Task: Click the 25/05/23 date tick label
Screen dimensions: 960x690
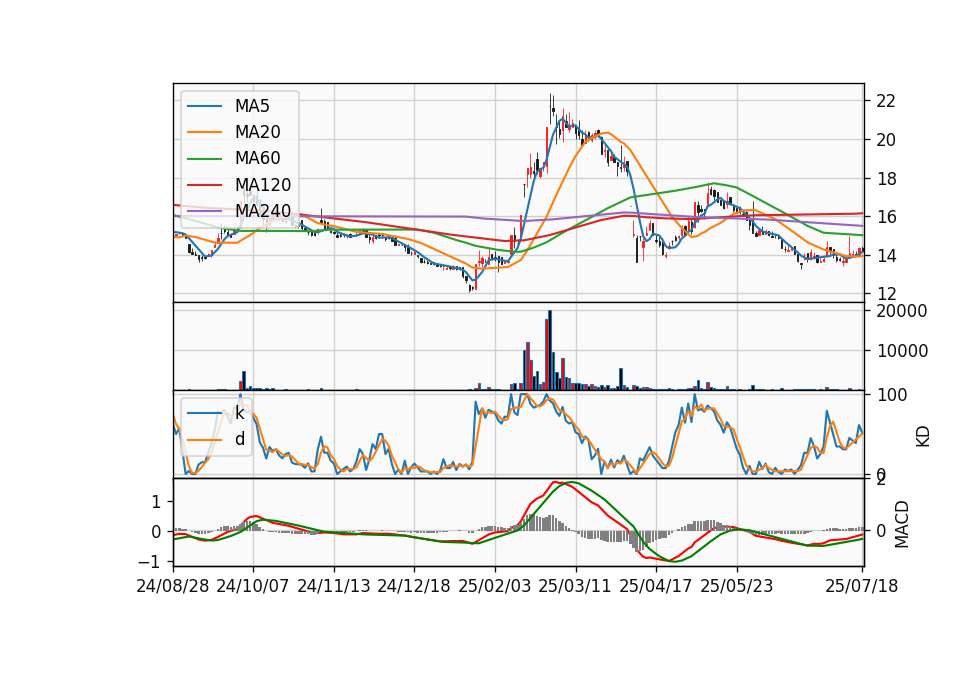Action: 737,586
